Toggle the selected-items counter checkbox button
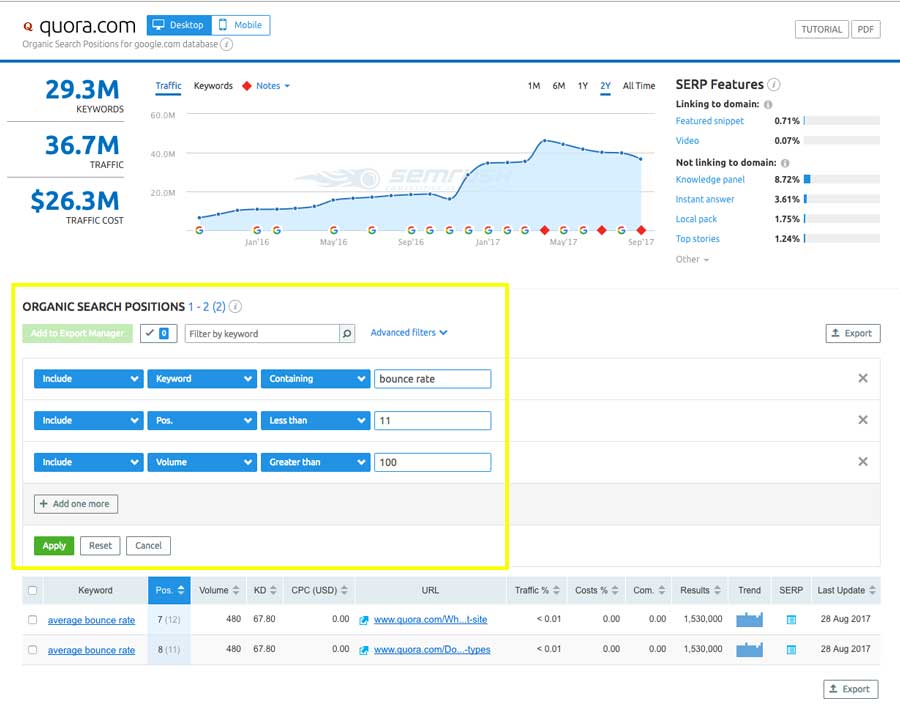 click(x=158, y=334)
